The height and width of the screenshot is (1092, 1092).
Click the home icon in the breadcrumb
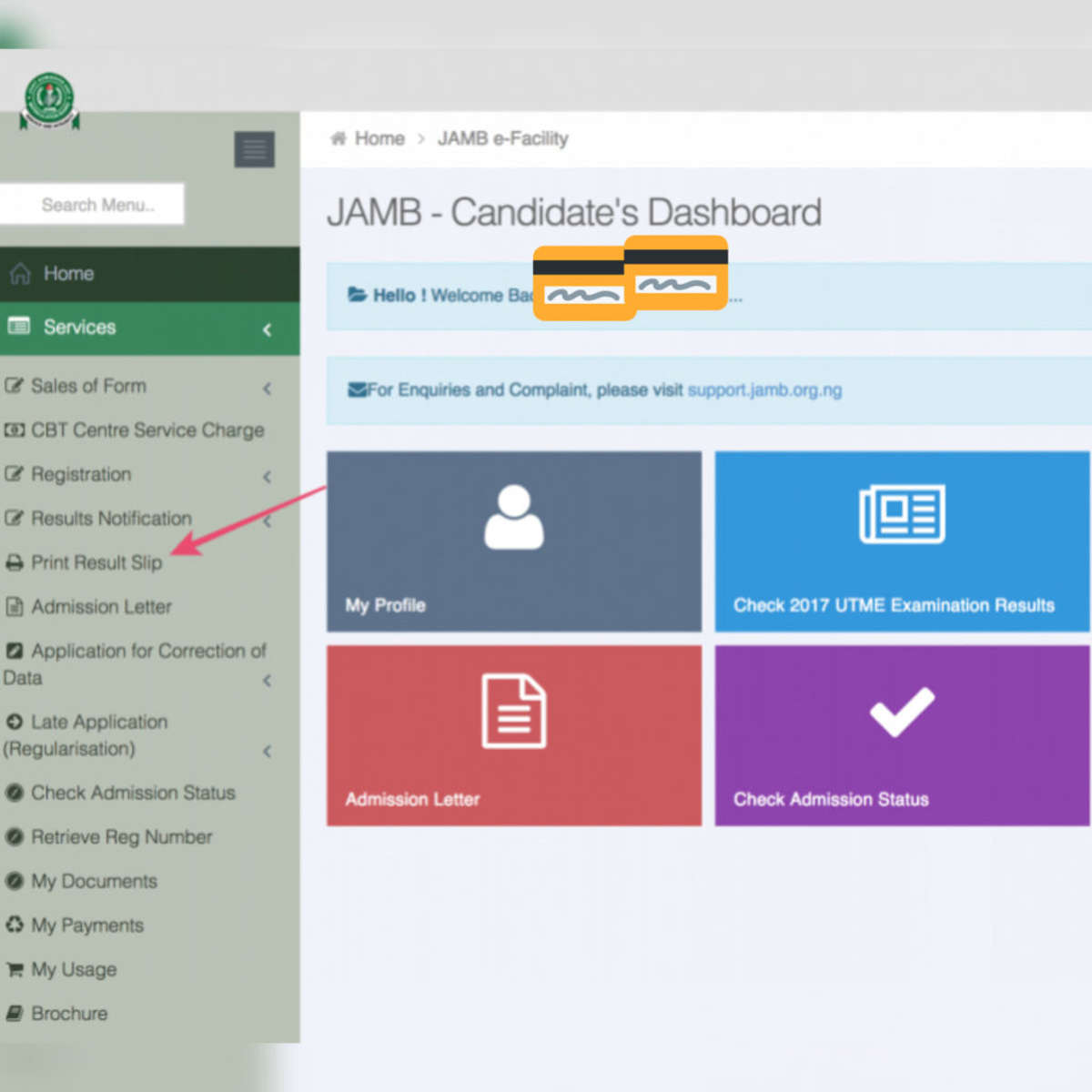point(339,138)
